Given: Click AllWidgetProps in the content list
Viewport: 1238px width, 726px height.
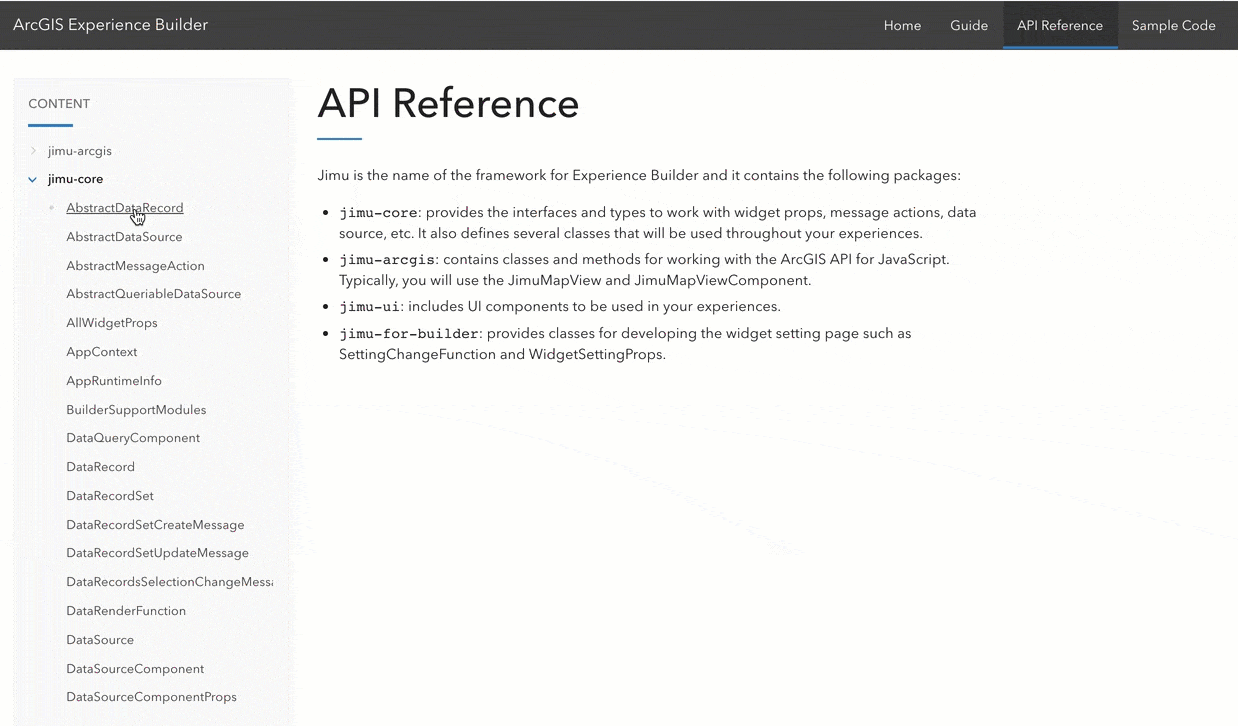Looking at the screenshot, I should [x=111, y=323].
